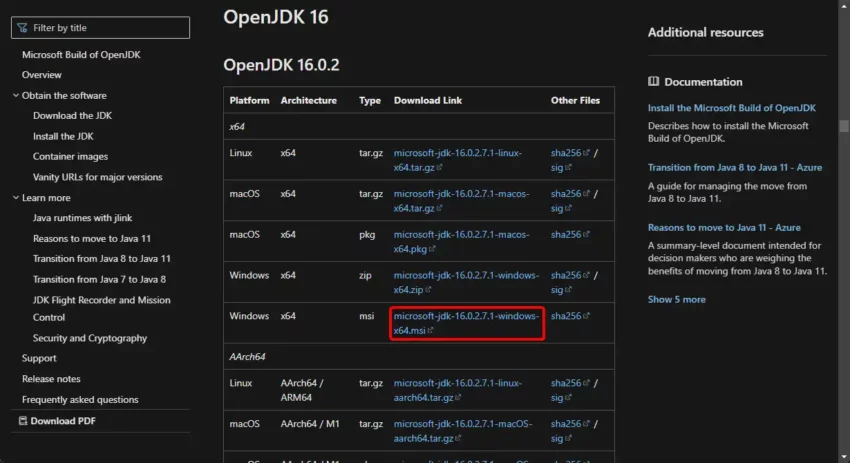Viewport: 850px width, 463px height.
Task: Open Frequently asked questions
Action: click(x=80, y=399)
